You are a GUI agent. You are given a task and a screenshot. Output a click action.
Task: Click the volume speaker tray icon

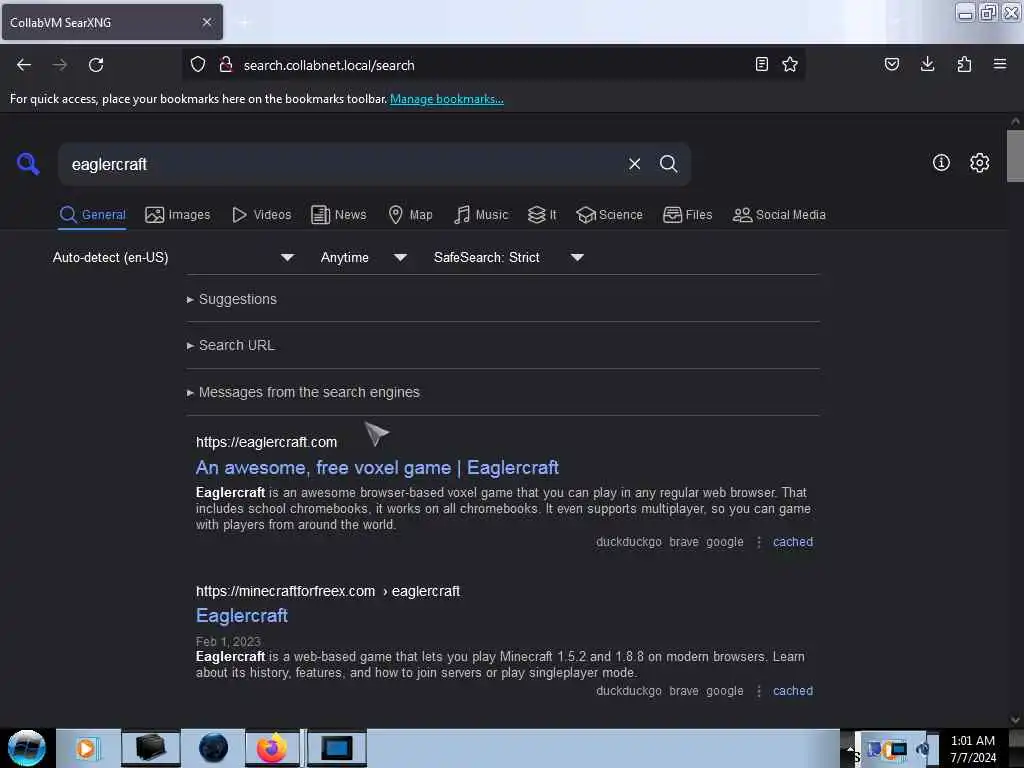923,749
